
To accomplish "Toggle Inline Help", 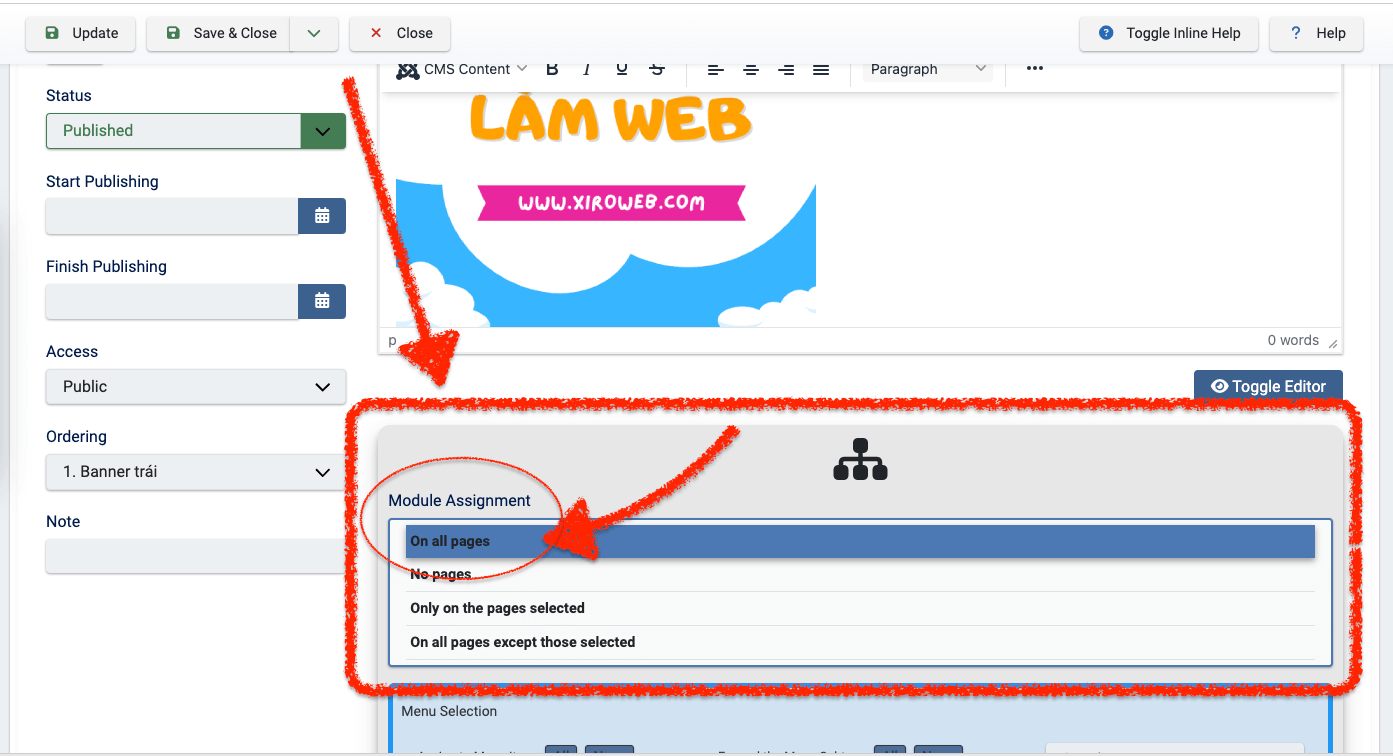I will (1169, 33).
